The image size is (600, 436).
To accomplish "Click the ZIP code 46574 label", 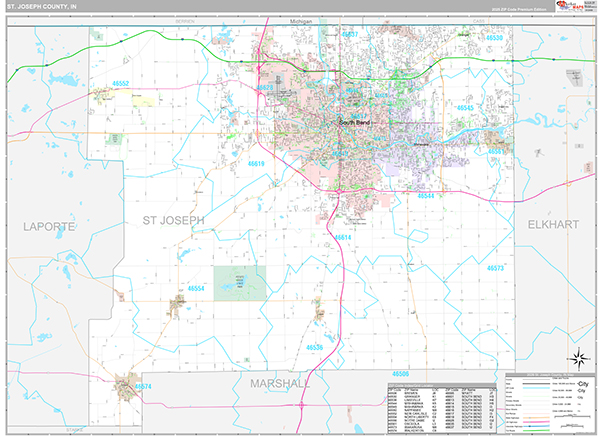I will tap(143, 386).
